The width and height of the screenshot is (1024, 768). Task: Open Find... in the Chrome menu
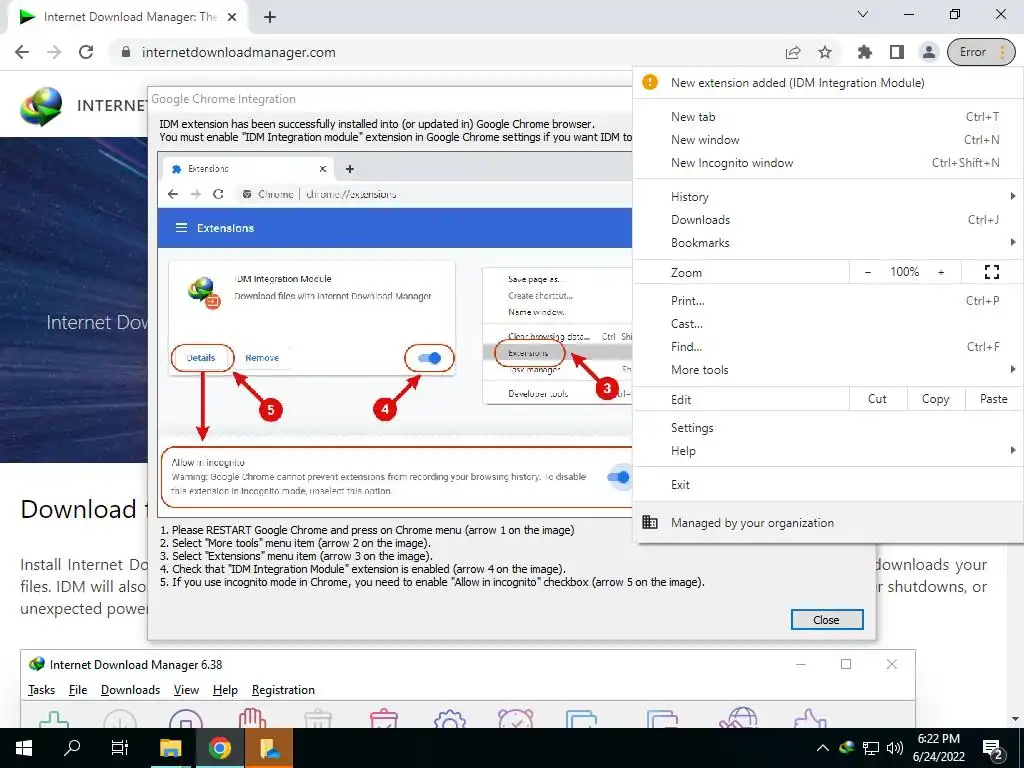pyautogui.click(x=828, y=347)
